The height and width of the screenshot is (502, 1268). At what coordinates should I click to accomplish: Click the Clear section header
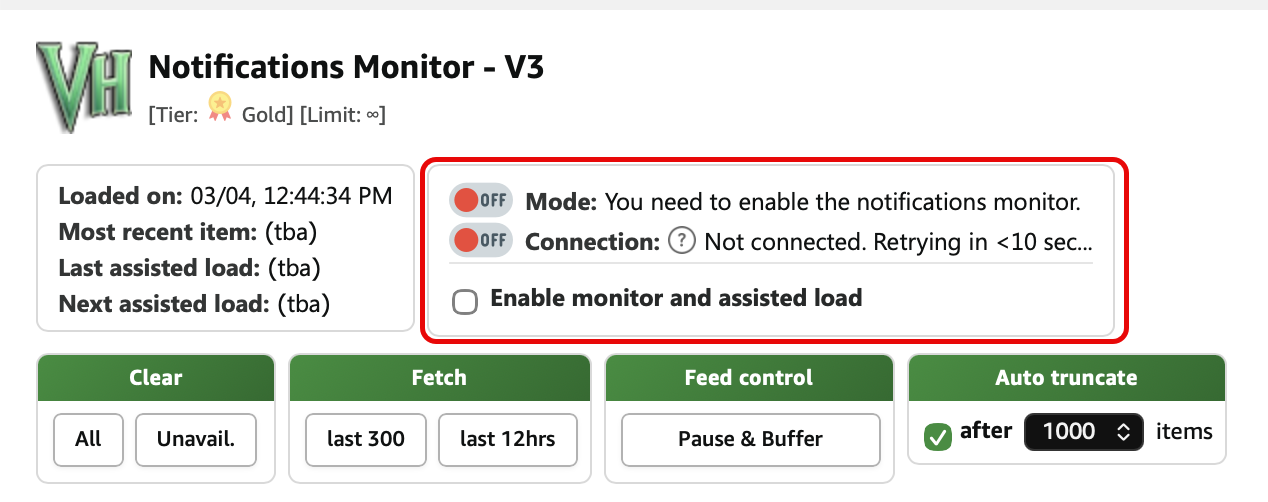[155, 378]
